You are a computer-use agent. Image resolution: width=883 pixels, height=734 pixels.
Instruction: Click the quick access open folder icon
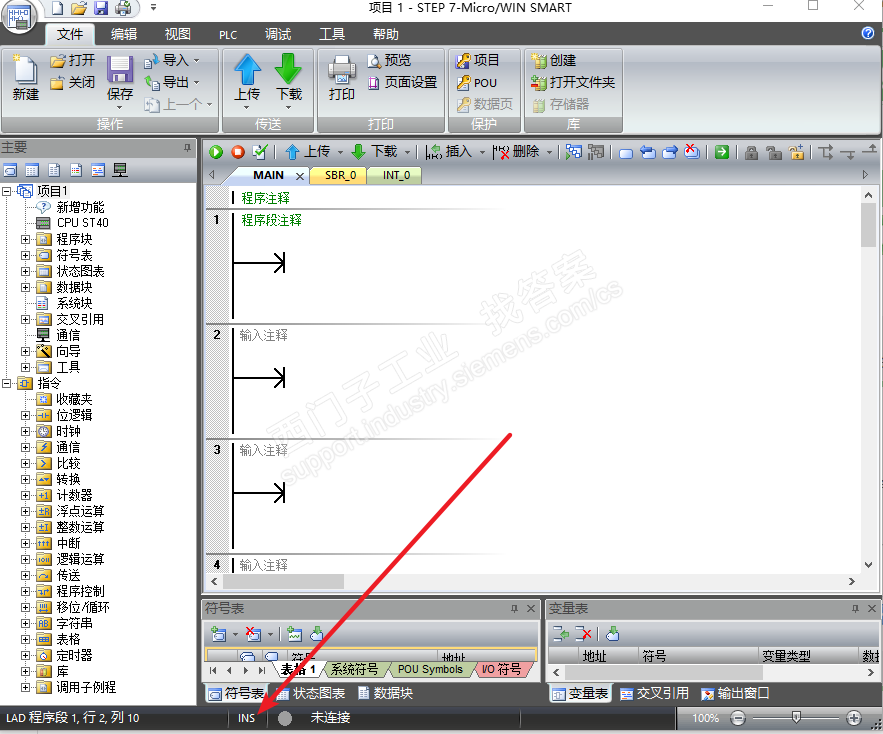click(x=79, y=8)
